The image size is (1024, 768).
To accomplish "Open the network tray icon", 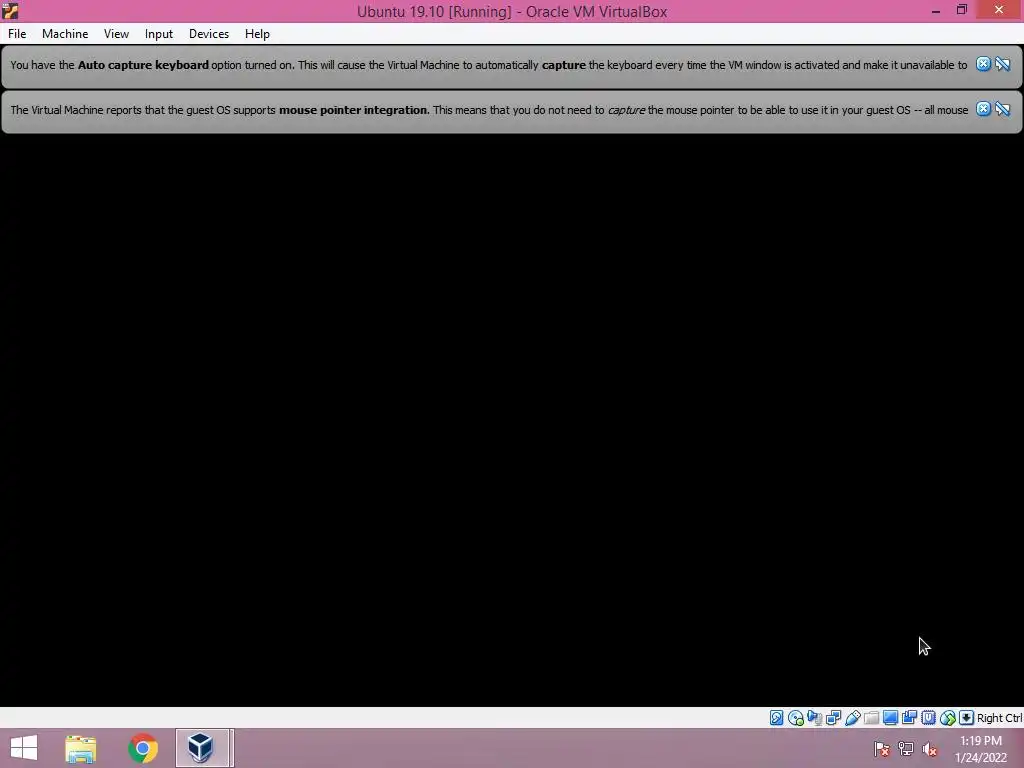I will pos(906,749).
